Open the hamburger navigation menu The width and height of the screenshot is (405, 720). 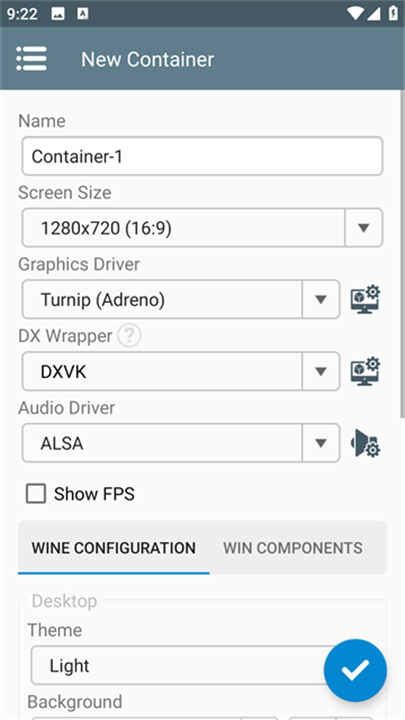31,59
